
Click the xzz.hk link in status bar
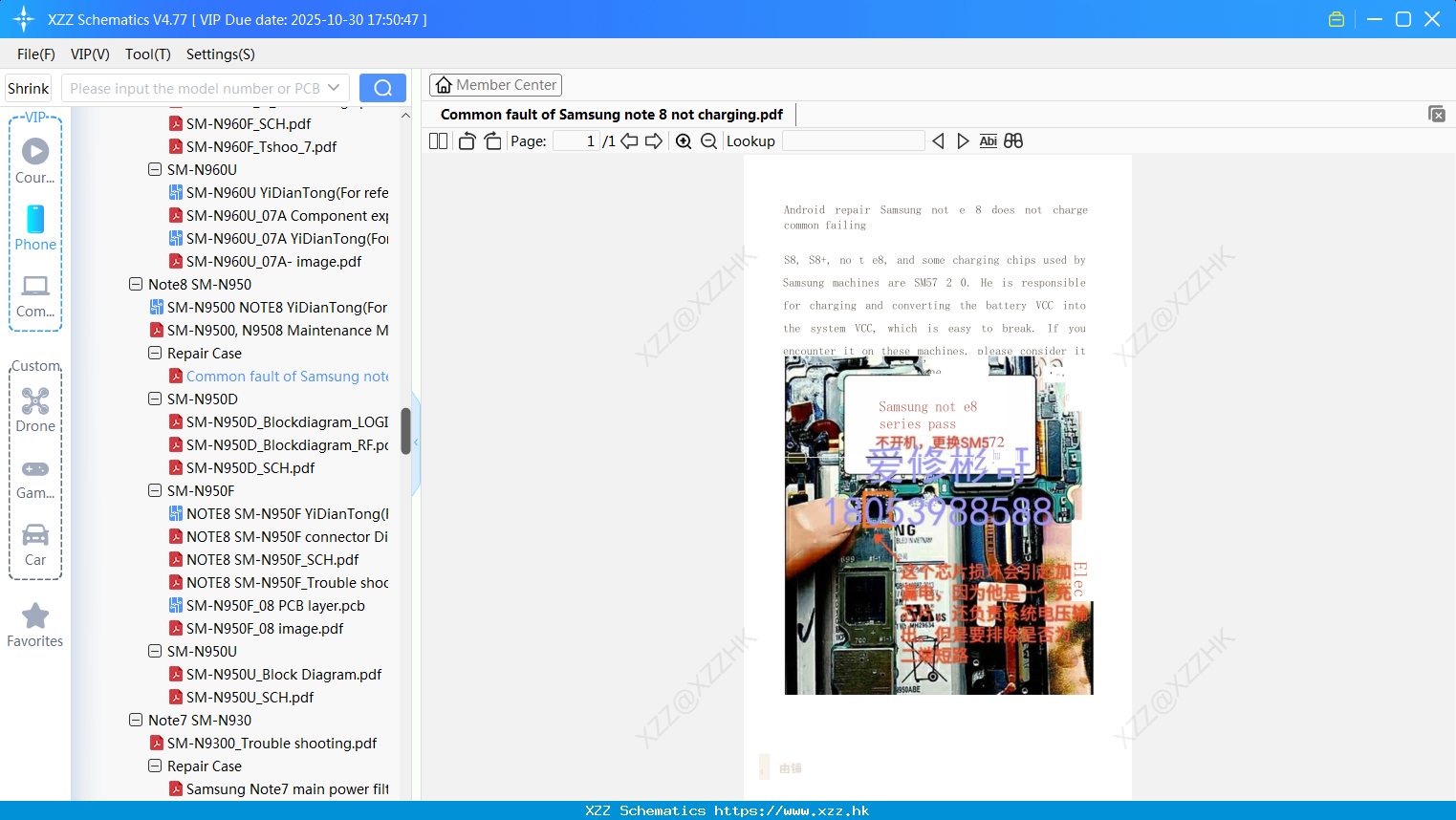point(792,810)
